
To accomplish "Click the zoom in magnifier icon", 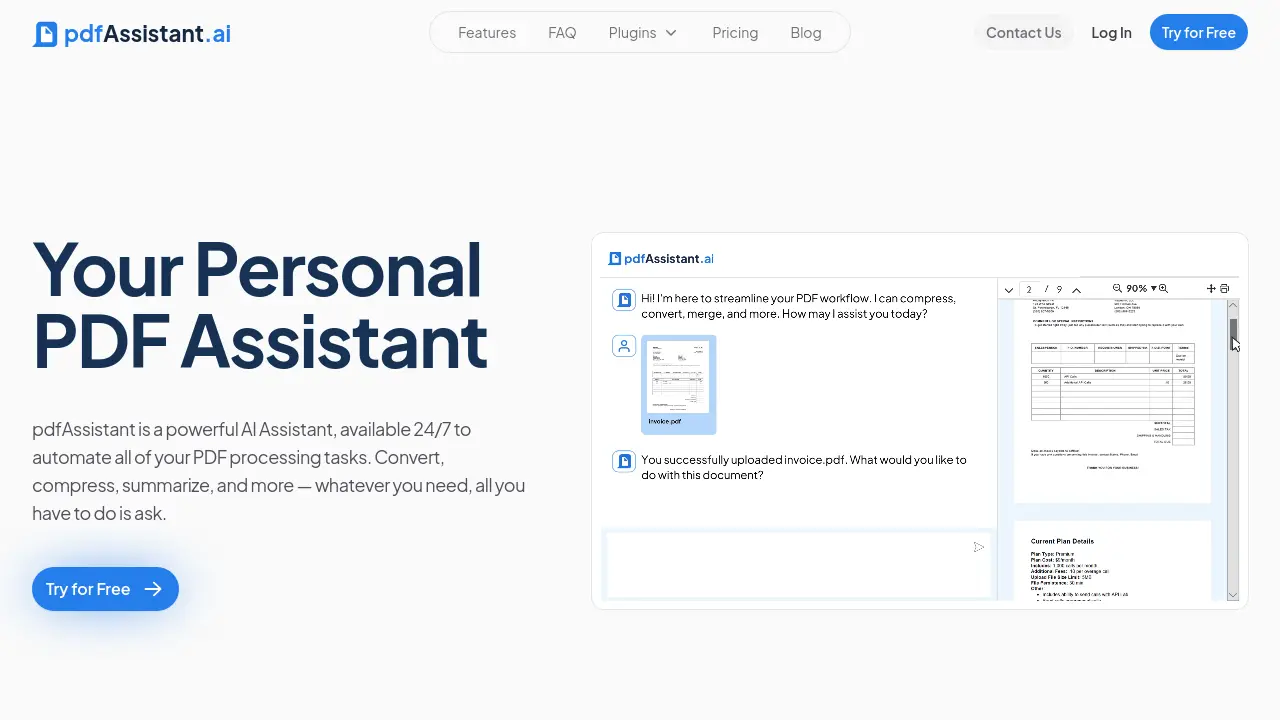I will 1163,288.
